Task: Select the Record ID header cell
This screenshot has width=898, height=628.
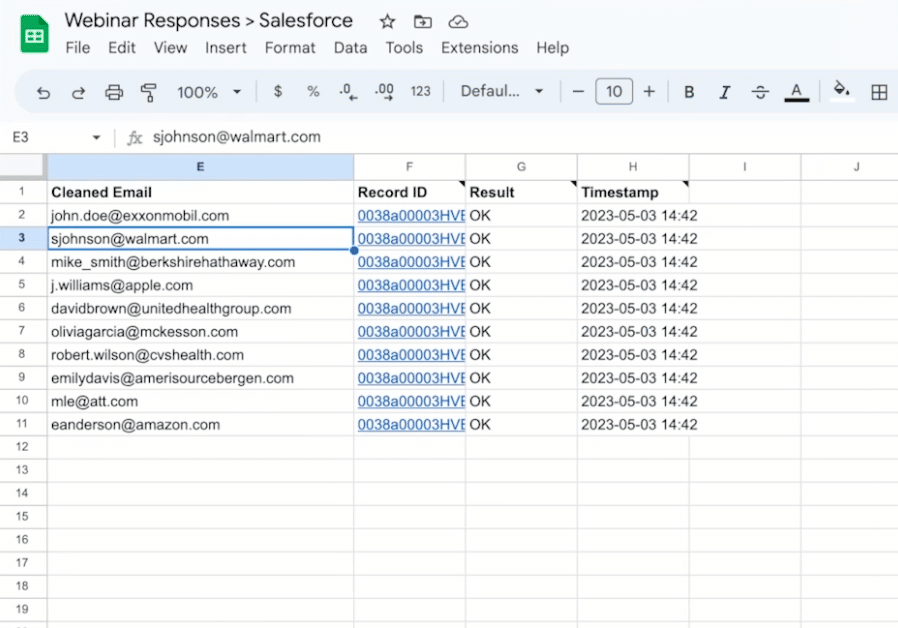Action: pos(409,192)
